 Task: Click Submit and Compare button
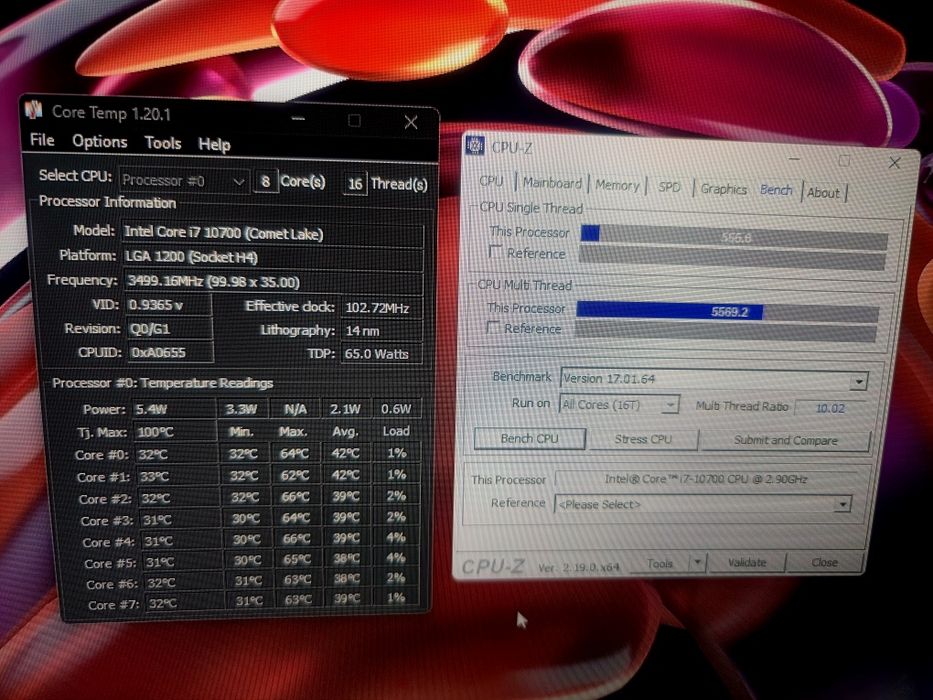(785, 440)
